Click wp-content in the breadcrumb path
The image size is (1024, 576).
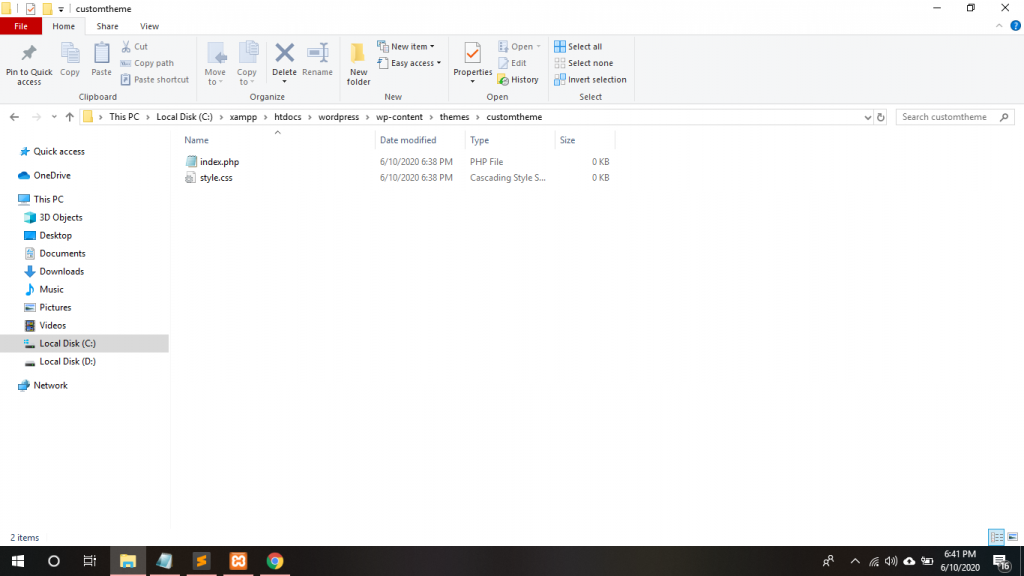[399, 117]
